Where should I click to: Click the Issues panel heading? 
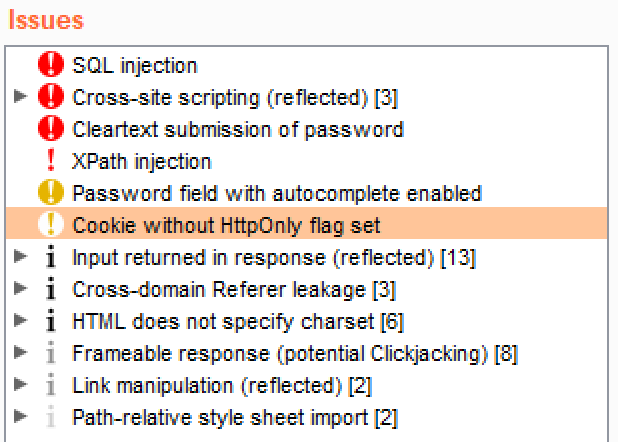click(x=46, y=20)
